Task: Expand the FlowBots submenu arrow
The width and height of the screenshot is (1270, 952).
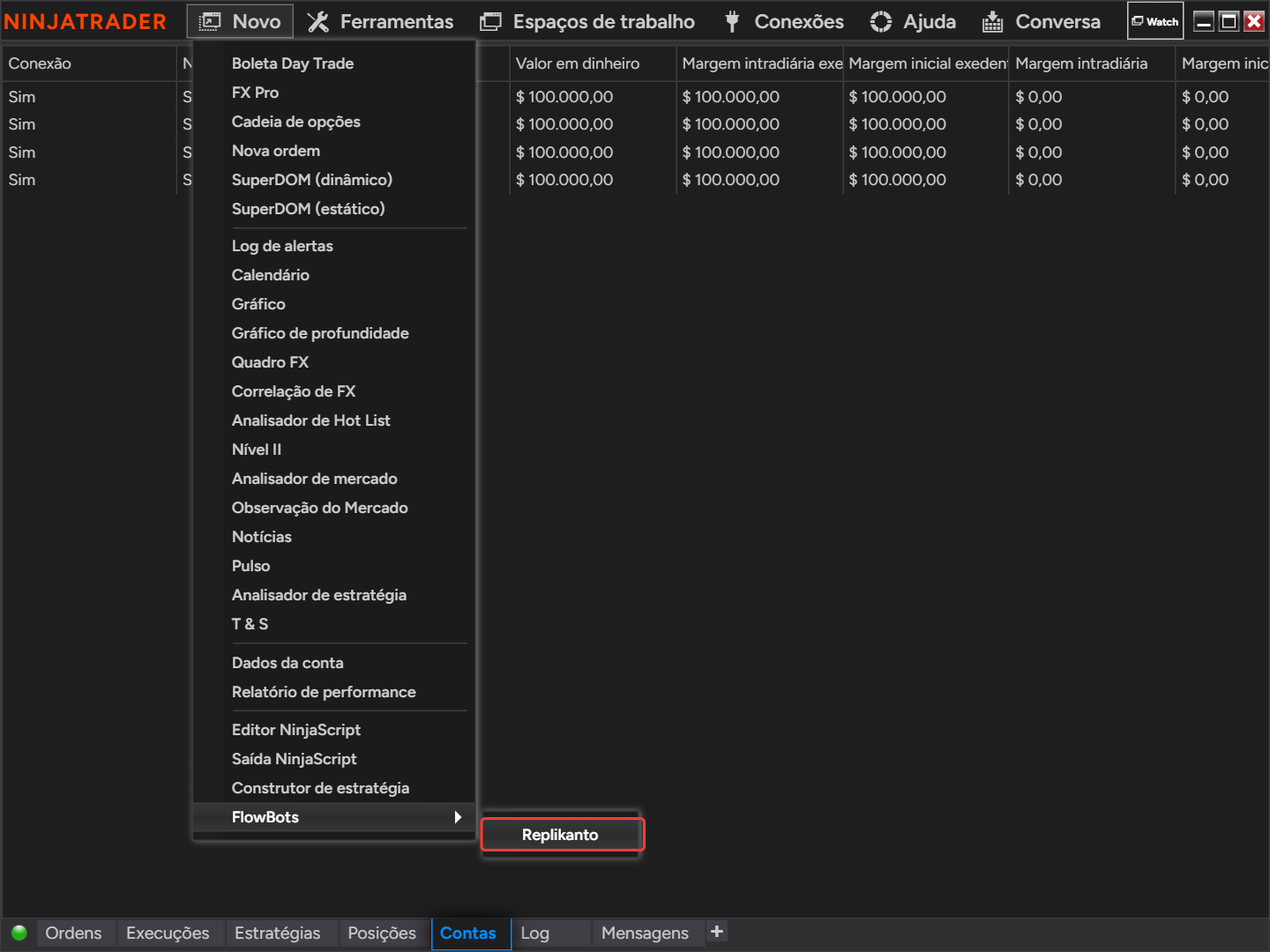Action: [x=458, y=817]
